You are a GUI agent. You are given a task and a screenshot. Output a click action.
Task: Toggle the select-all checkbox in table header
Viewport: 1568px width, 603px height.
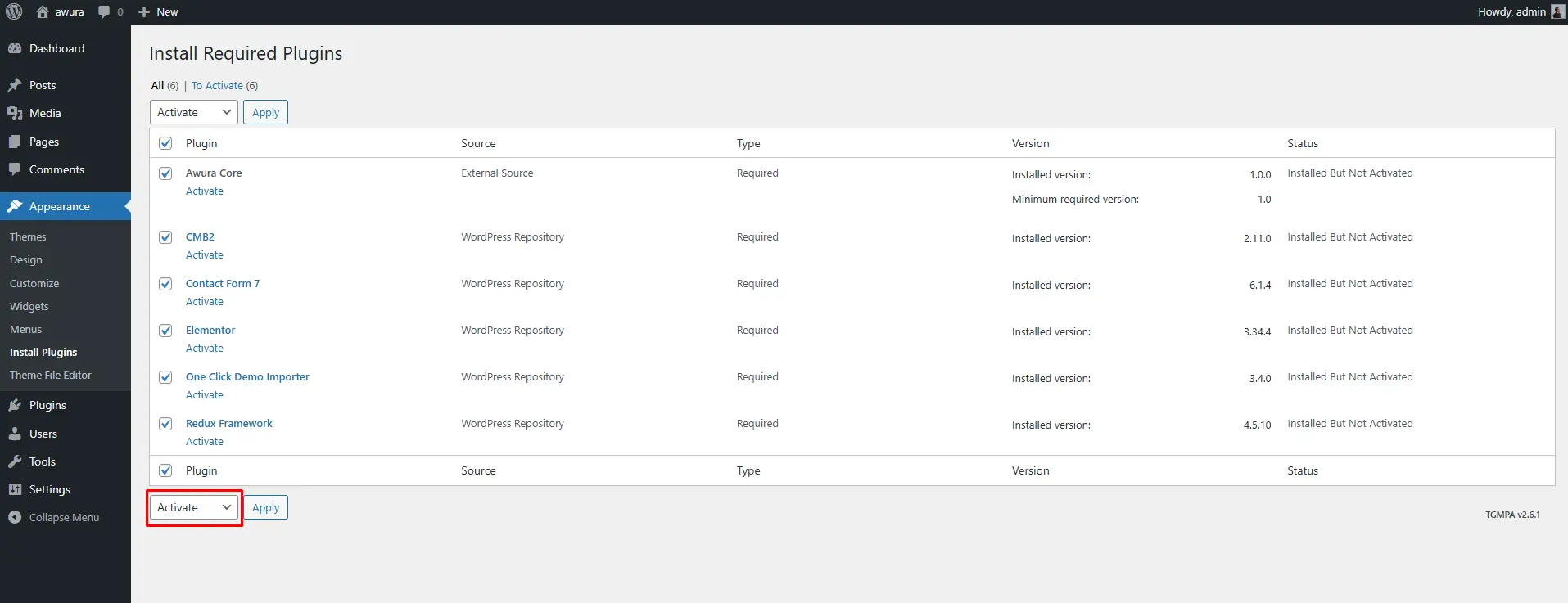coord(165,143)
